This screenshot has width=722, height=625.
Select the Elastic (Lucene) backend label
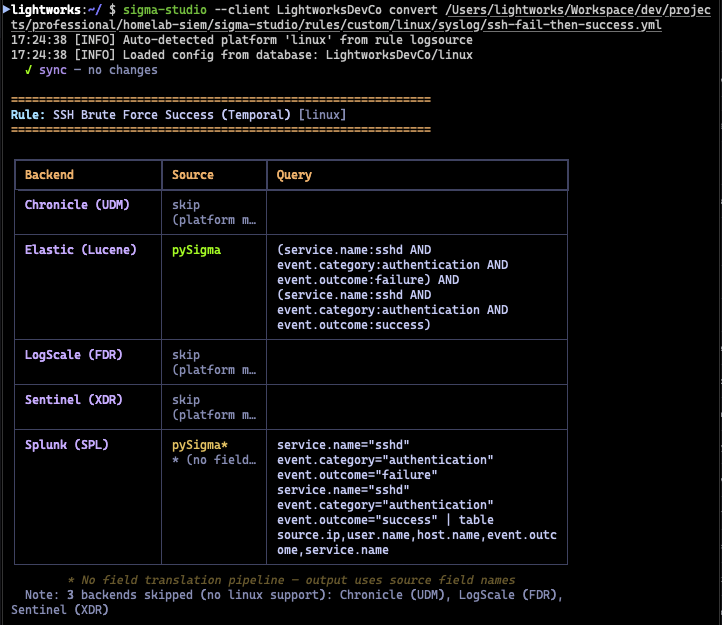[x=80, y=249]
